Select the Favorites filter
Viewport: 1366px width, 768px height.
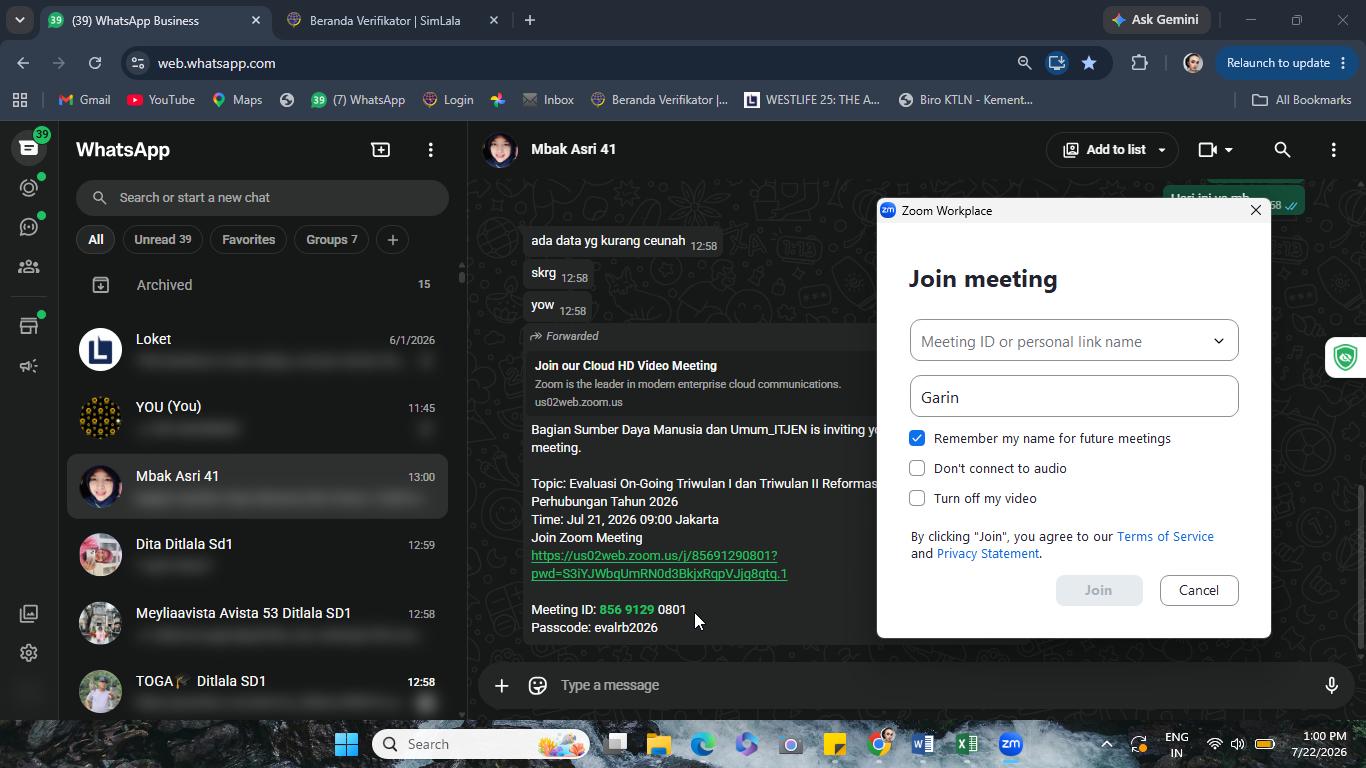[248, 240]
